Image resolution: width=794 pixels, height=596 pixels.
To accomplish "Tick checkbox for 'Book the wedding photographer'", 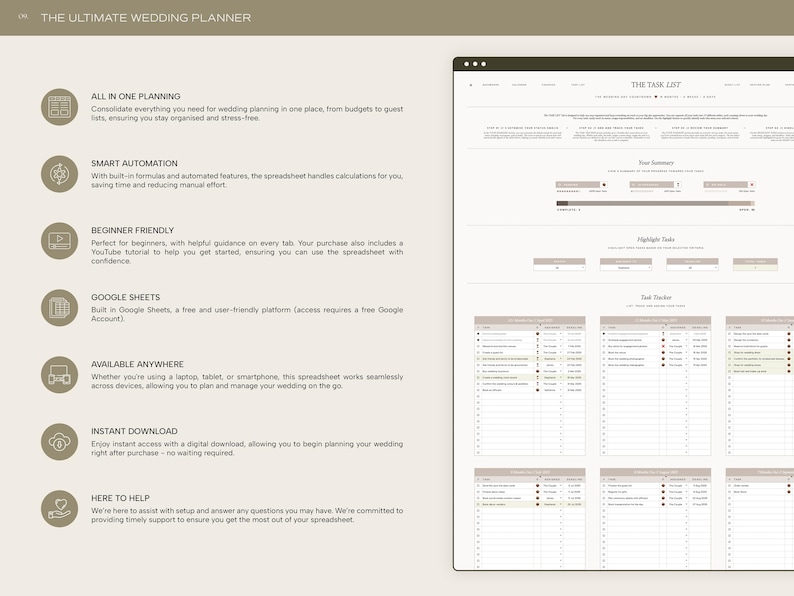I will click(x=604, y=359).
